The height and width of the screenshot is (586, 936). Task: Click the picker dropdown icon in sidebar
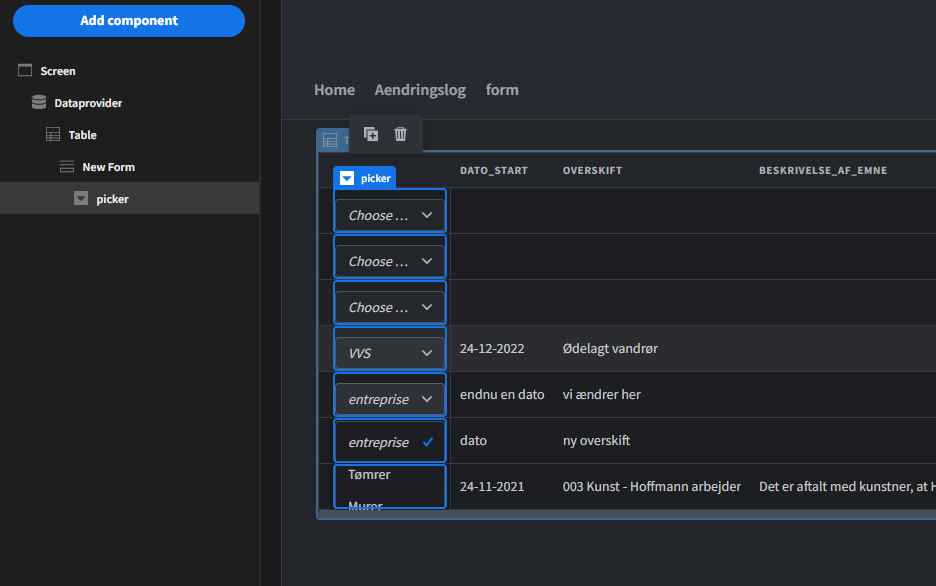click(x=80, y=198)
